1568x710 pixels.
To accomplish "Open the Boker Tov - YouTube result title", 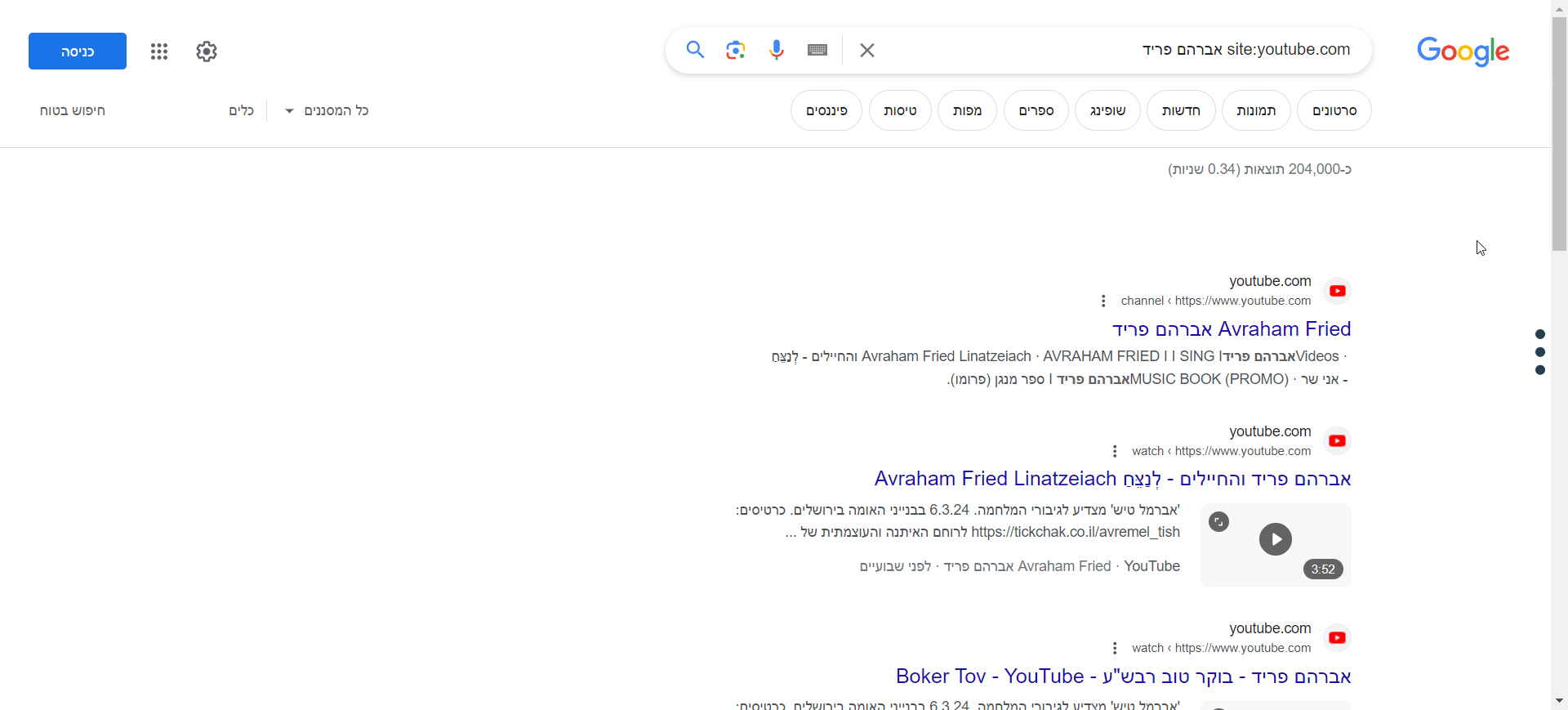I will click(1123, 677).
